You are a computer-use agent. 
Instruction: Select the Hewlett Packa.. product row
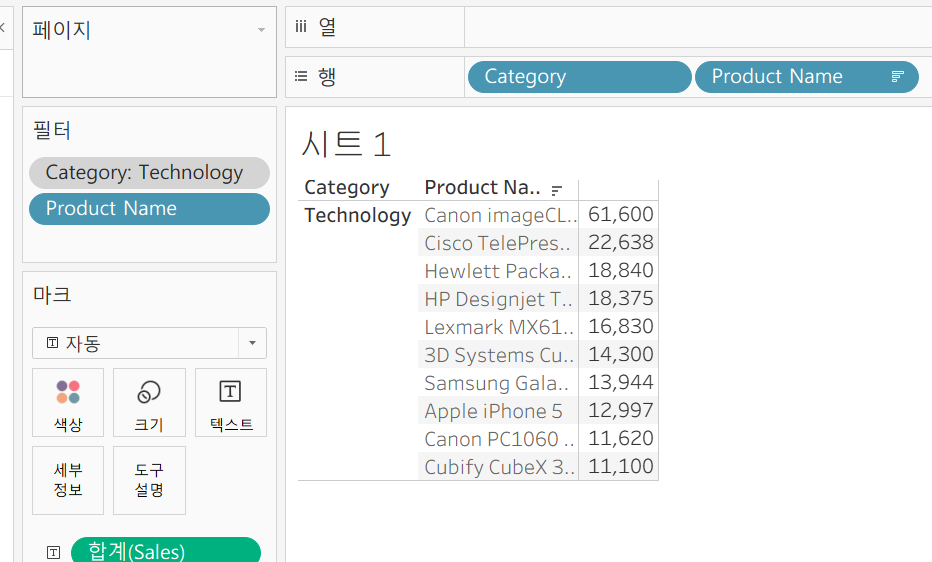pyautogui.click(x=498, y=270)
